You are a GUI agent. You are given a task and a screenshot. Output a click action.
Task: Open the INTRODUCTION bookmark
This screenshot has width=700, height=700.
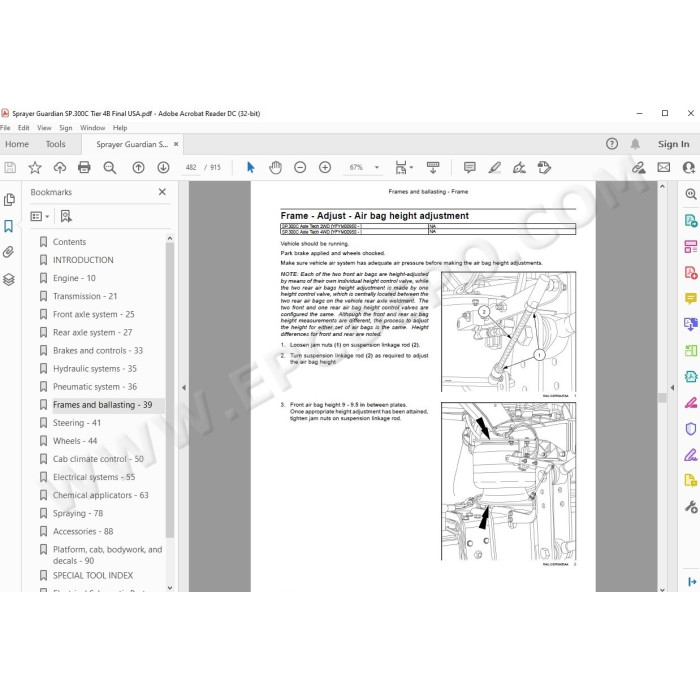coord(83,260)
